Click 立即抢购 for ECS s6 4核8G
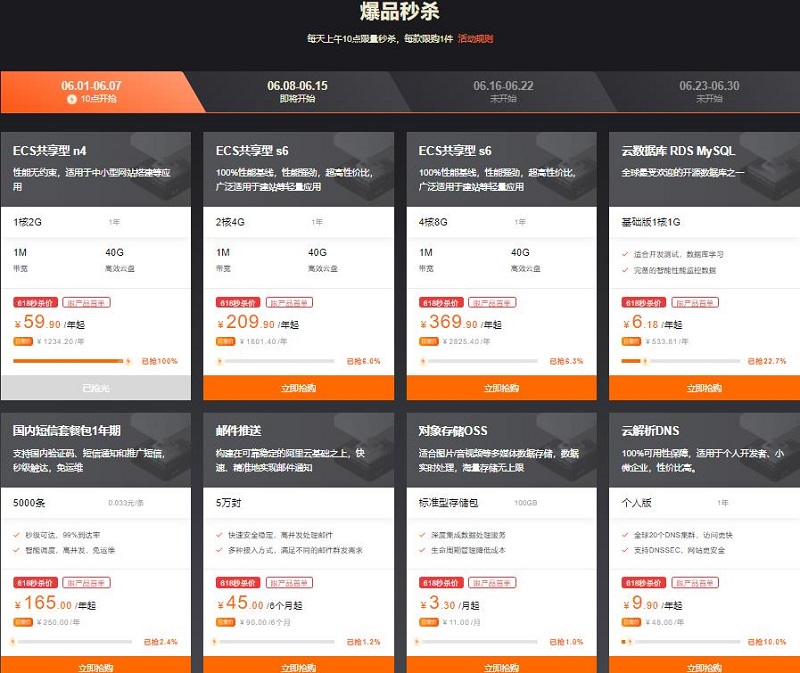 click(x=502, y=388)
